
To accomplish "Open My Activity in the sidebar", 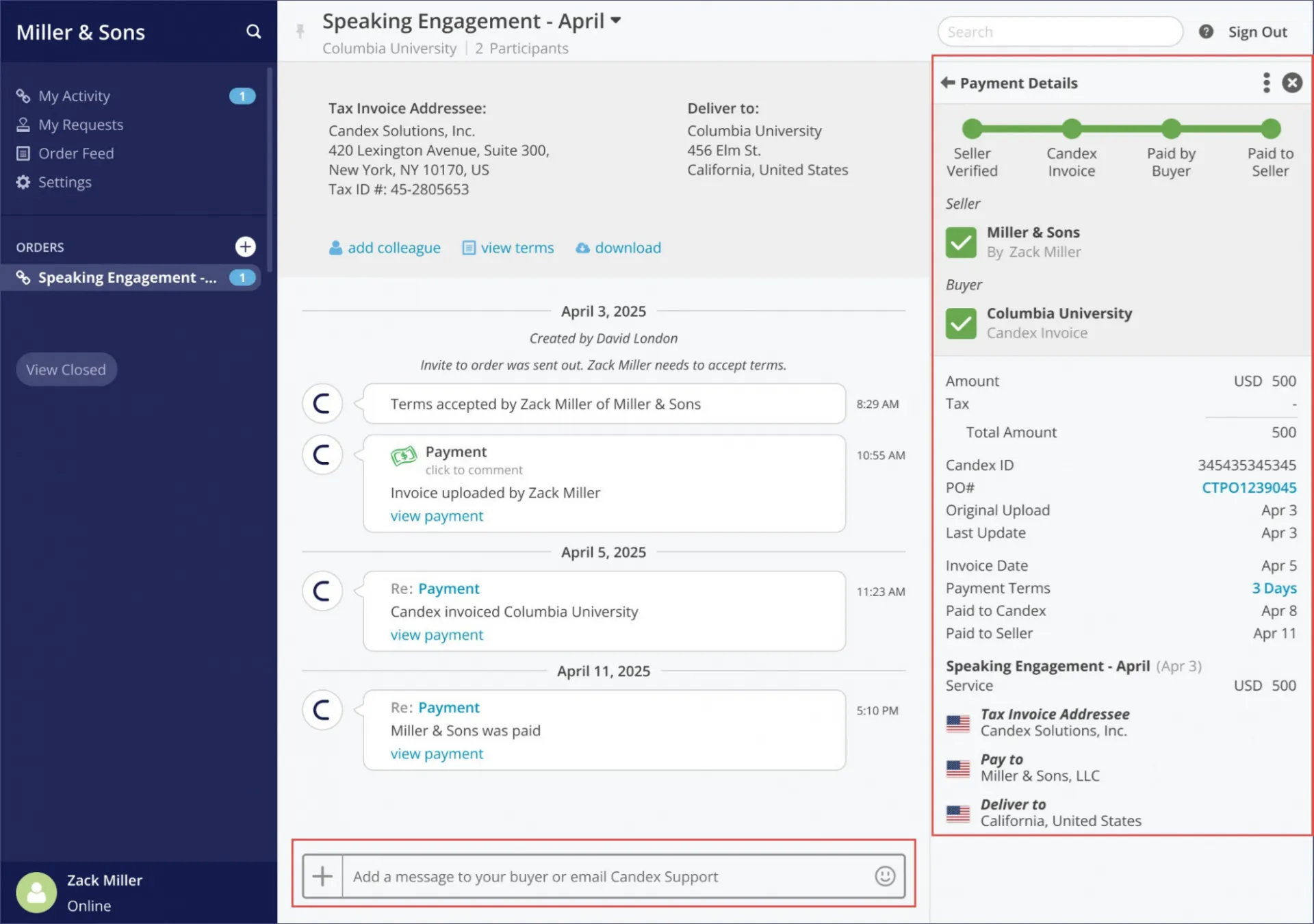I will [x=74, y=96].
